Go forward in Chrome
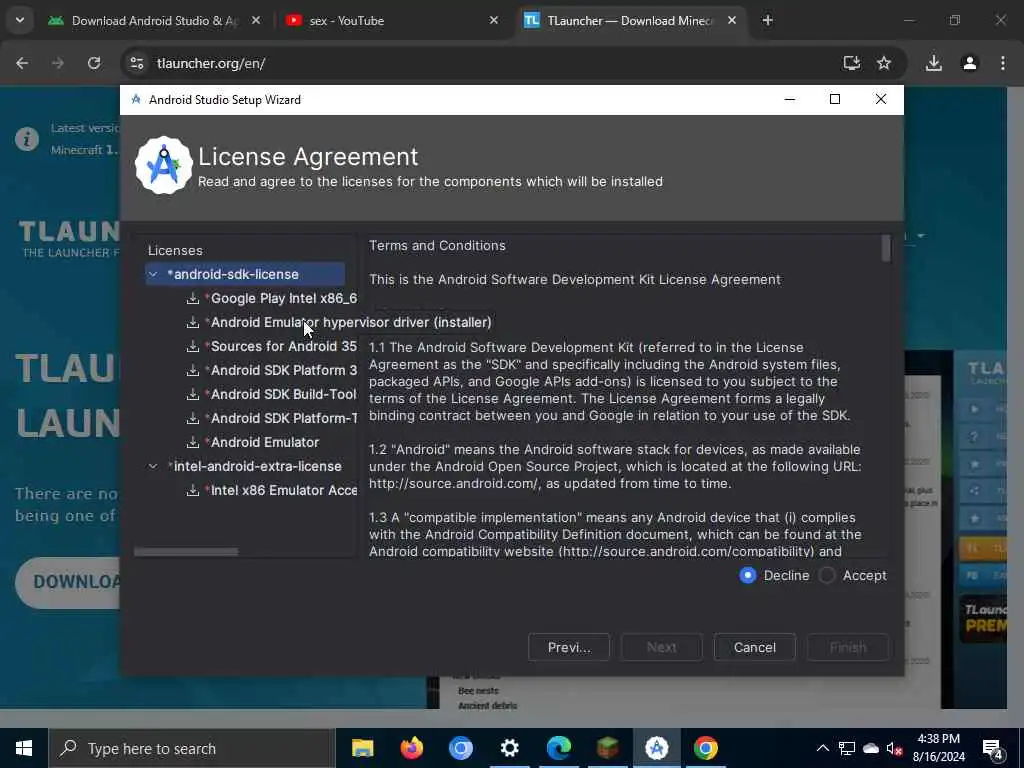The width and height of the screenshot is (1024, 768). 58,63
